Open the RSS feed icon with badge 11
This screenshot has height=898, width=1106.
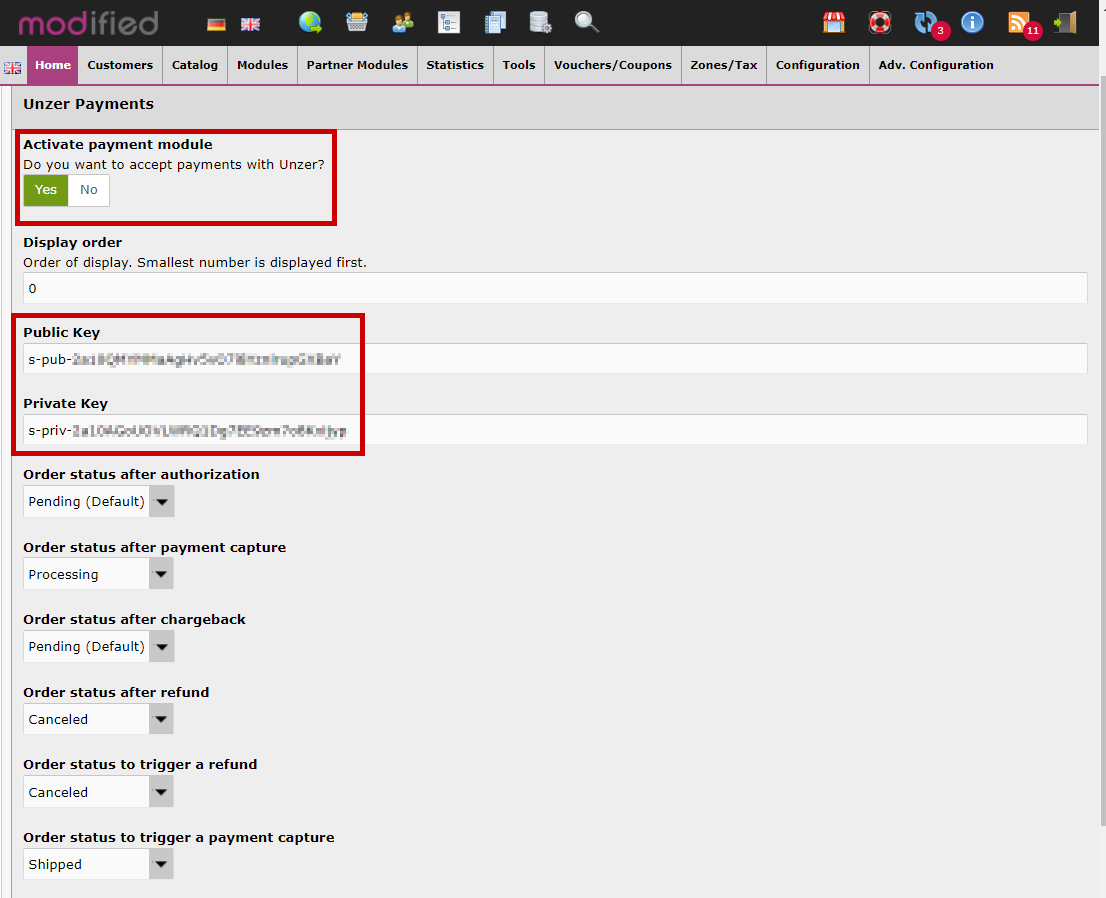[x=1023, y=24]
